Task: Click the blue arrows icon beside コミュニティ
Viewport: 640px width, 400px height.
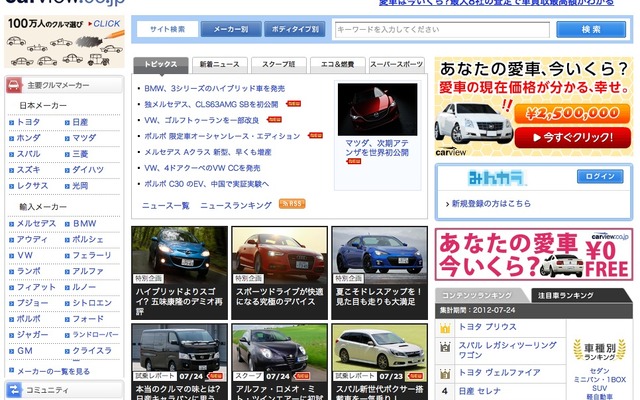Action: point(14,390)
